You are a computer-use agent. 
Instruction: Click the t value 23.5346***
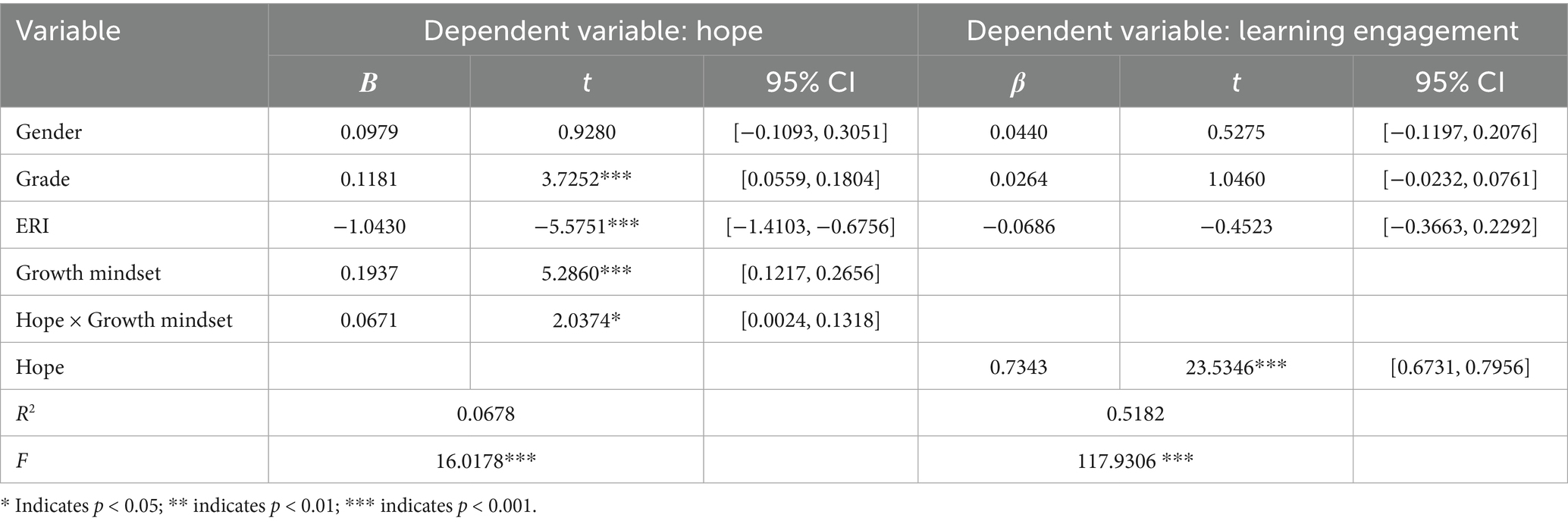[x=1236, y=367]
